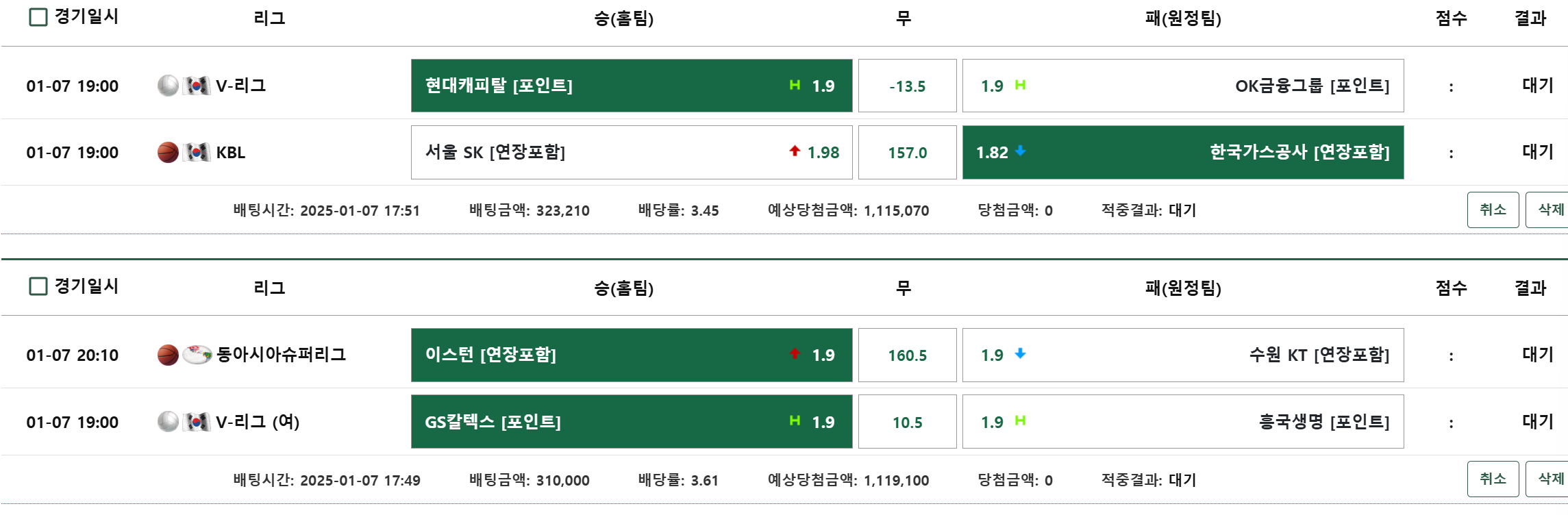Click 삭제 on the 310,000 bet
Image resolution: width=1568 pixels, height=515 pixels.
pyautogui.click(x=1549, y=479)
